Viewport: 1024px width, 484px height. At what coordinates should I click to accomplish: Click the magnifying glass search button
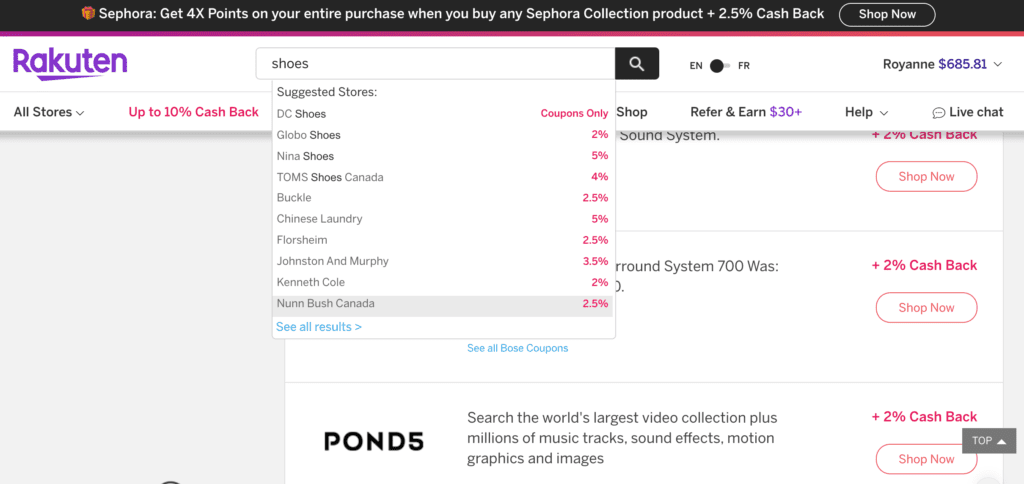pos(637,64)
